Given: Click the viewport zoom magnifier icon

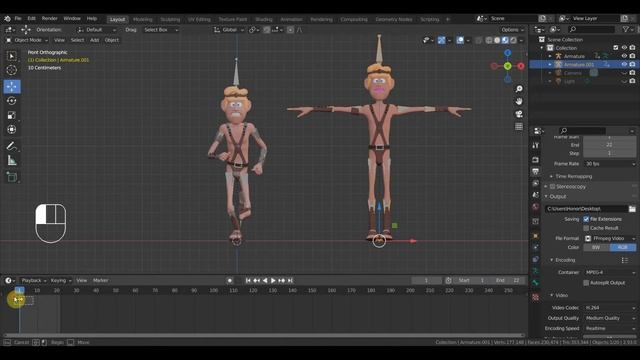Looking at the screenshot, I should [519, 89].
